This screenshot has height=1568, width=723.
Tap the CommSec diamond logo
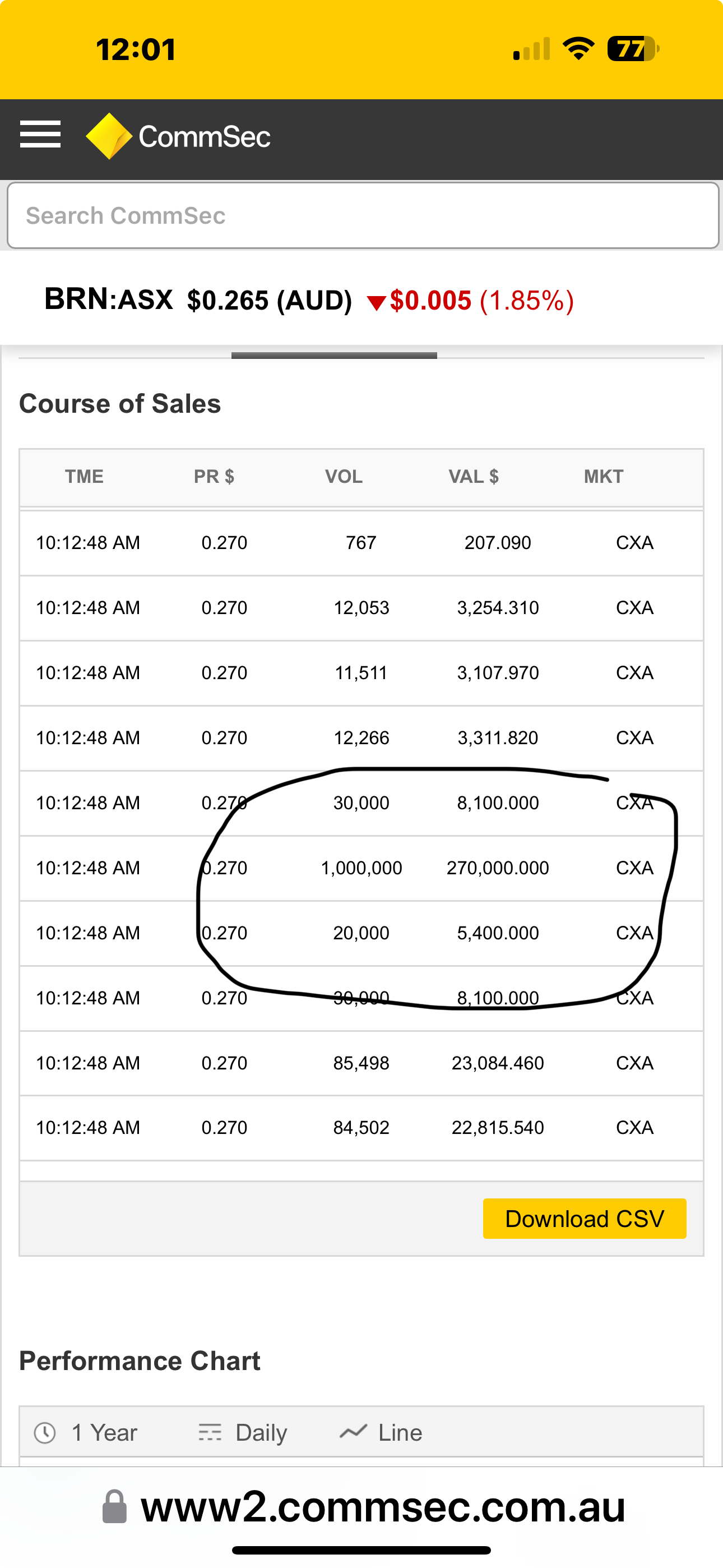109,136
